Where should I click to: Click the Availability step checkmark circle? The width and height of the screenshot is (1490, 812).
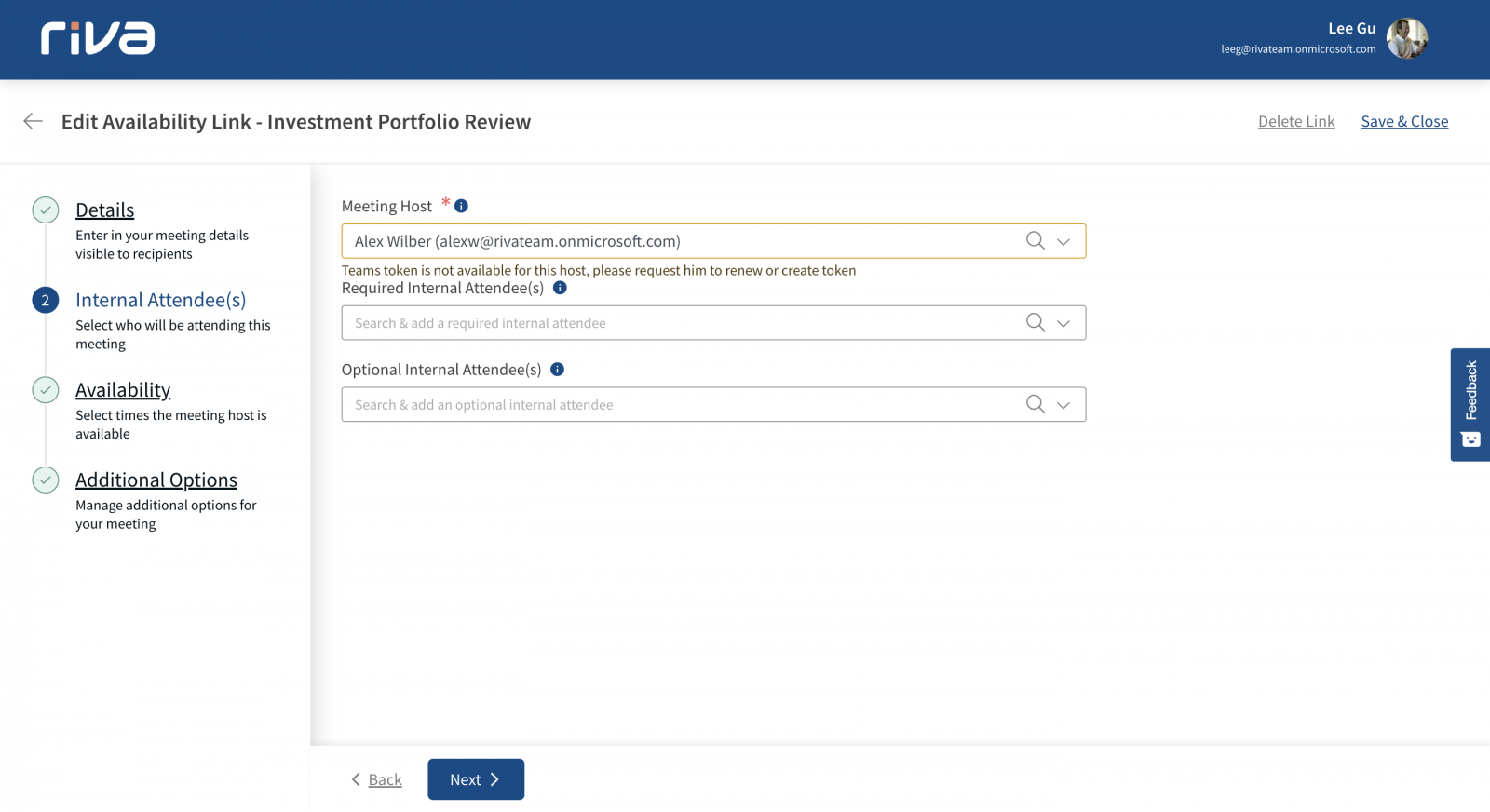[46, 389]
